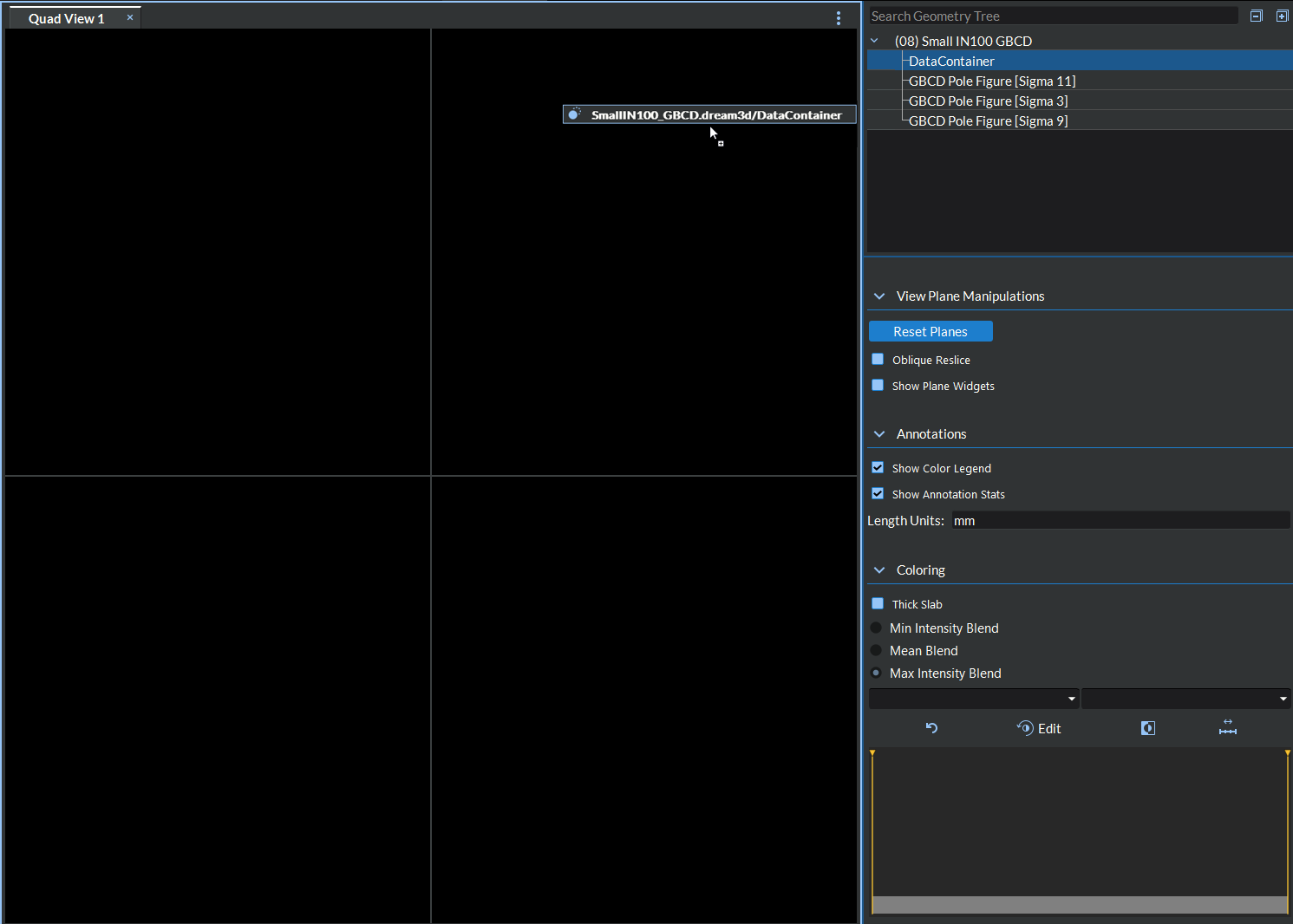
Task: Click the reset colormap undo arrow icon
Action: [931, 728]
